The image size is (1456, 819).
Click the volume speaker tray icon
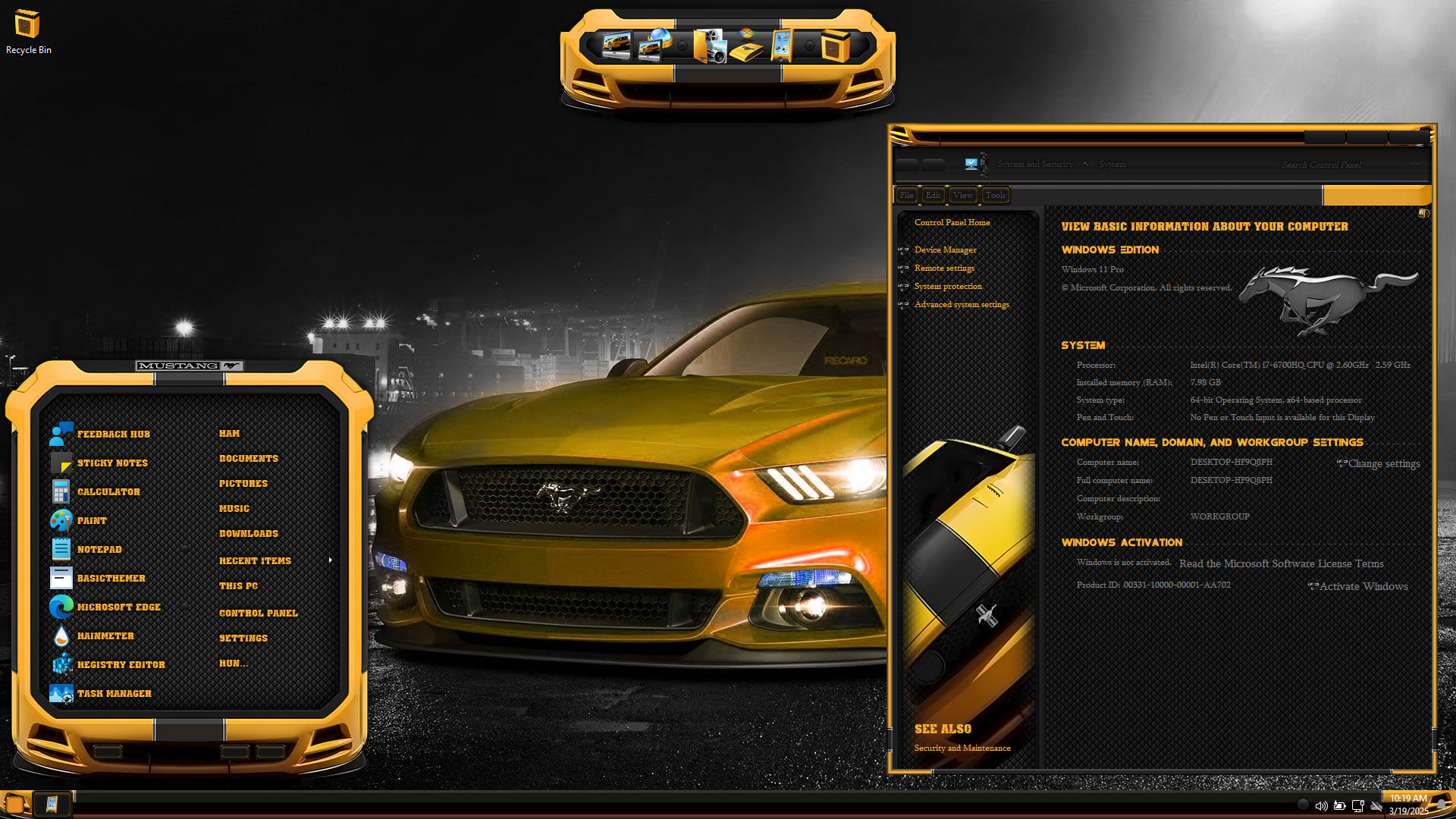tap(1321, 806)
